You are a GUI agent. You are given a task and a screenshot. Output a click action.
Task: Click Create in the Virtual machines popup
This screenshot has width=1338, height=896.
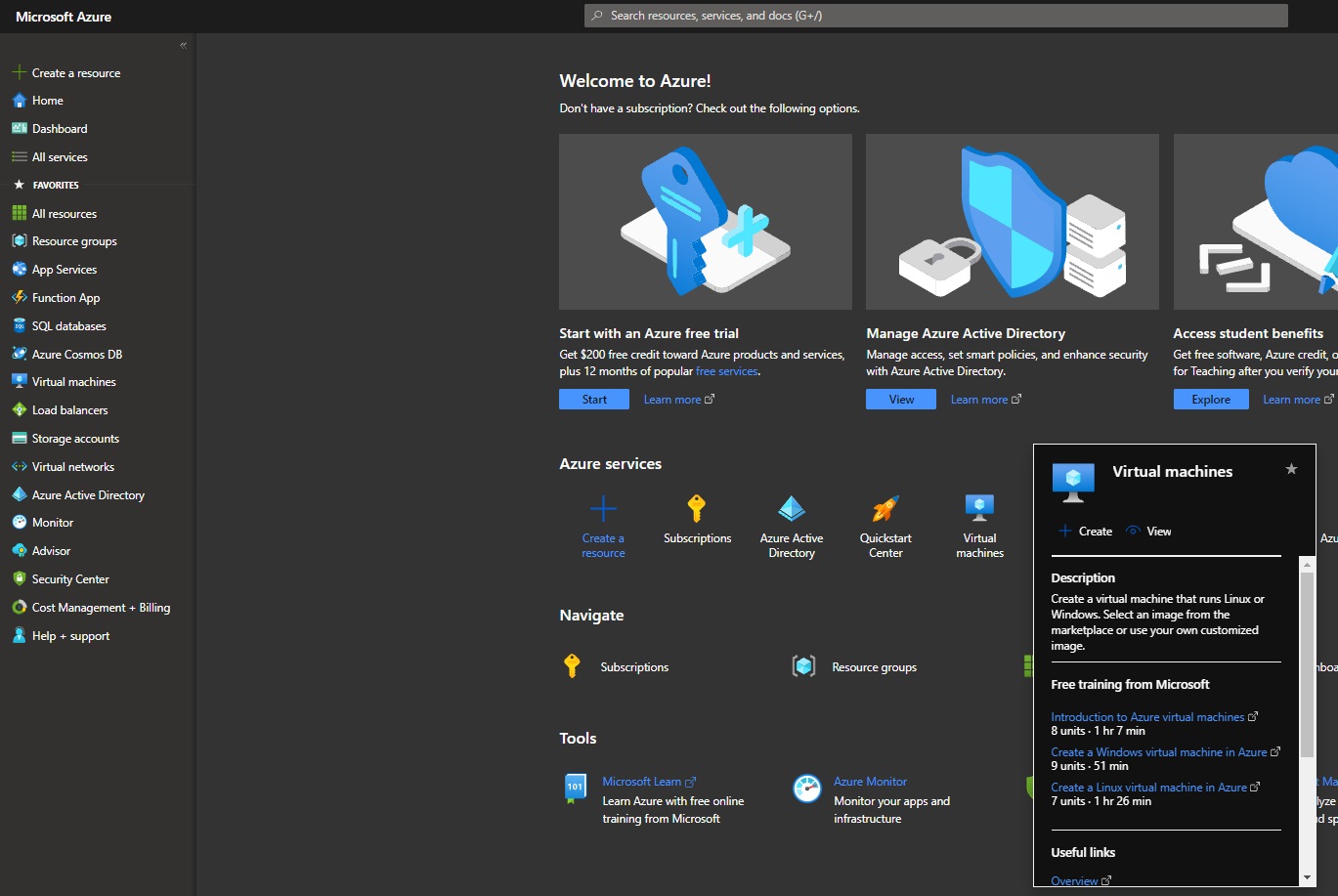[x=1086, y=532]
